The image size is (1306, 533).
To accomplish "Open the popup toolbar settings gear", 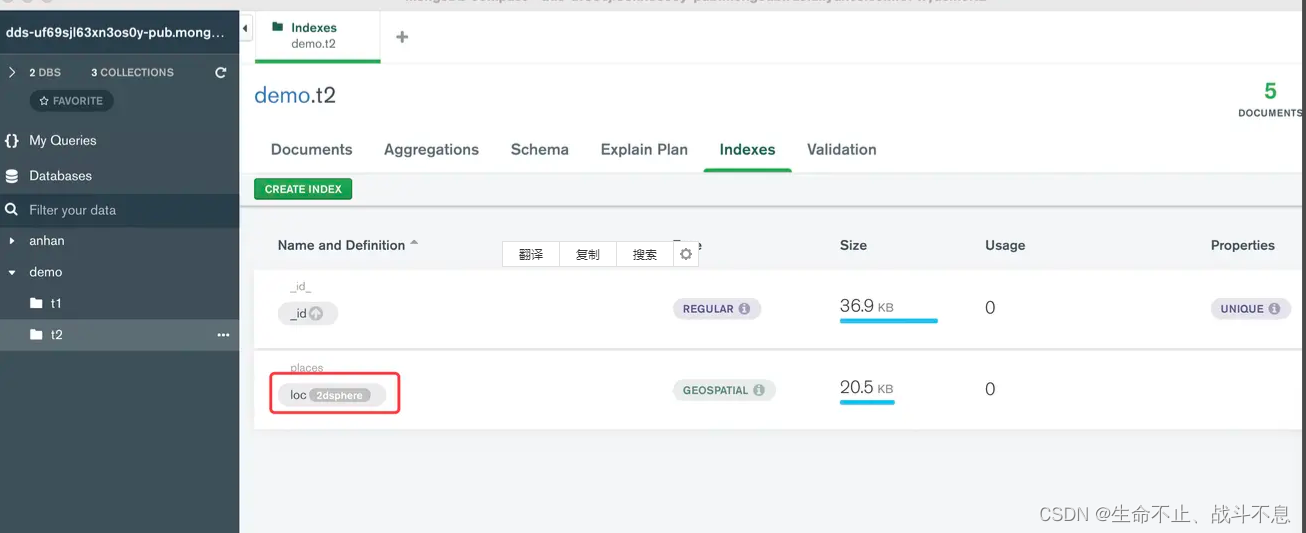I will click(x=686, y=254).
